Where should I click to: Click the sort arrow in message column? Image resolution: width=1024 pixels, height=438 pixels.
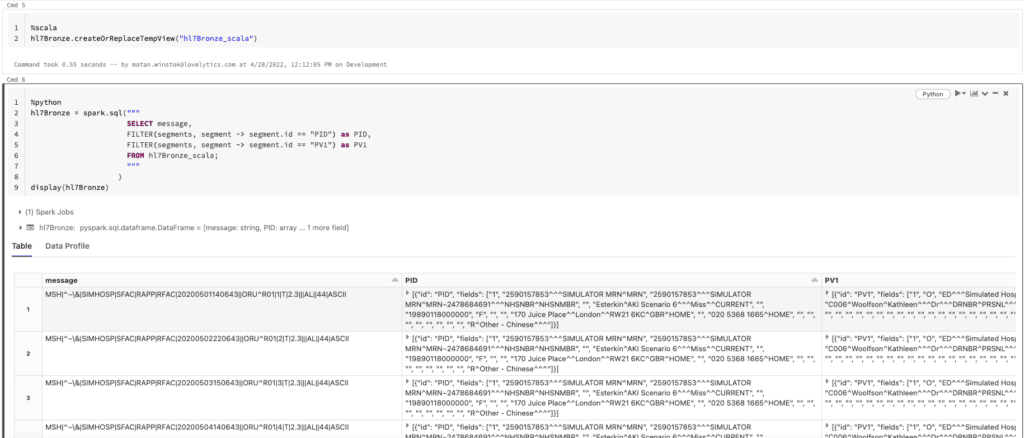[393, 278]
